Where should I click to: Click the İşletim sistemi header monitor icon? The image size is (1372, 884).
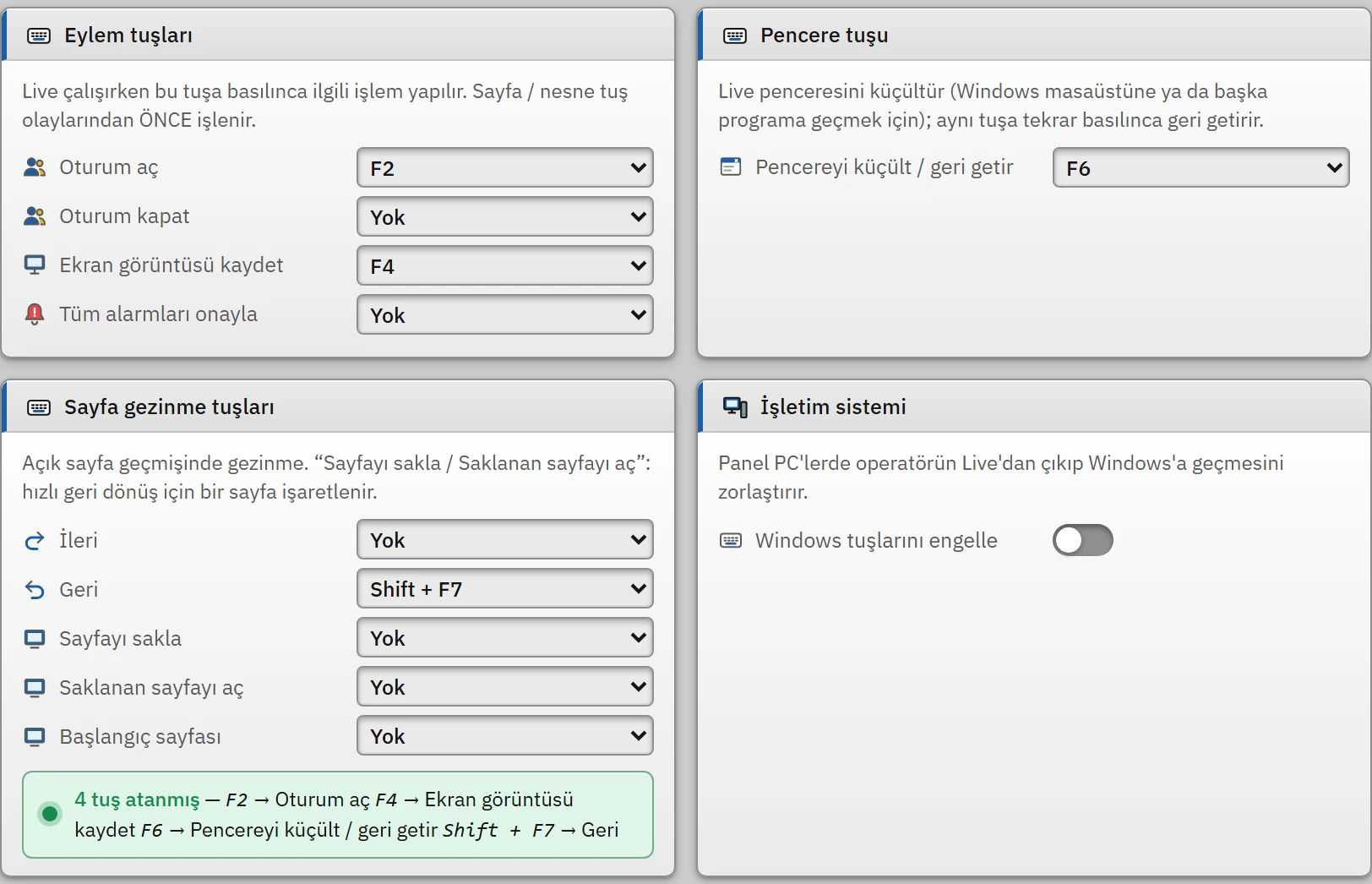[x=735, y=407]
